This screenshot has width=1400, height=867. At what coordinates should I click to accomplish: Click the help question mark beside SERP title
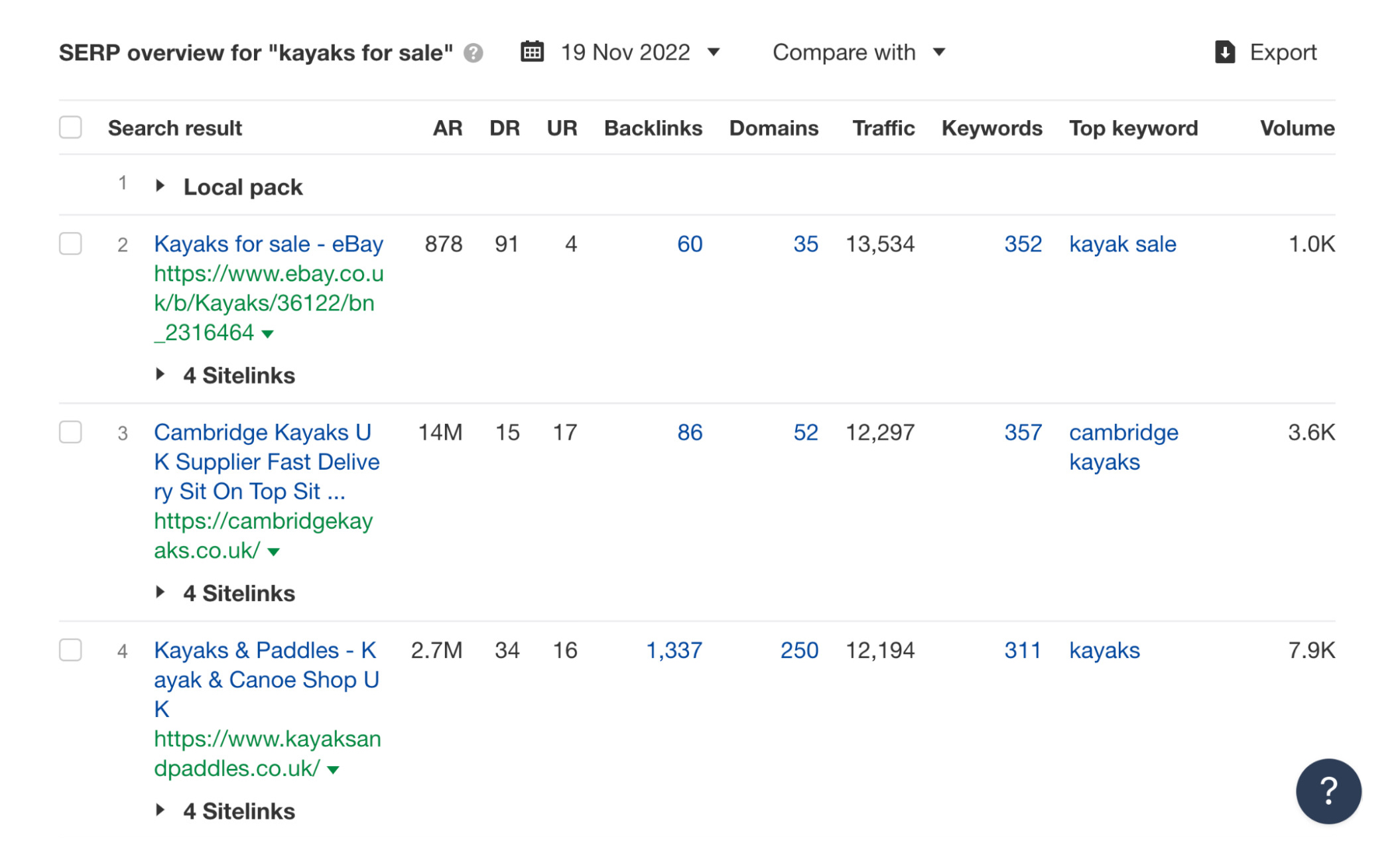[x=473, y=53]
